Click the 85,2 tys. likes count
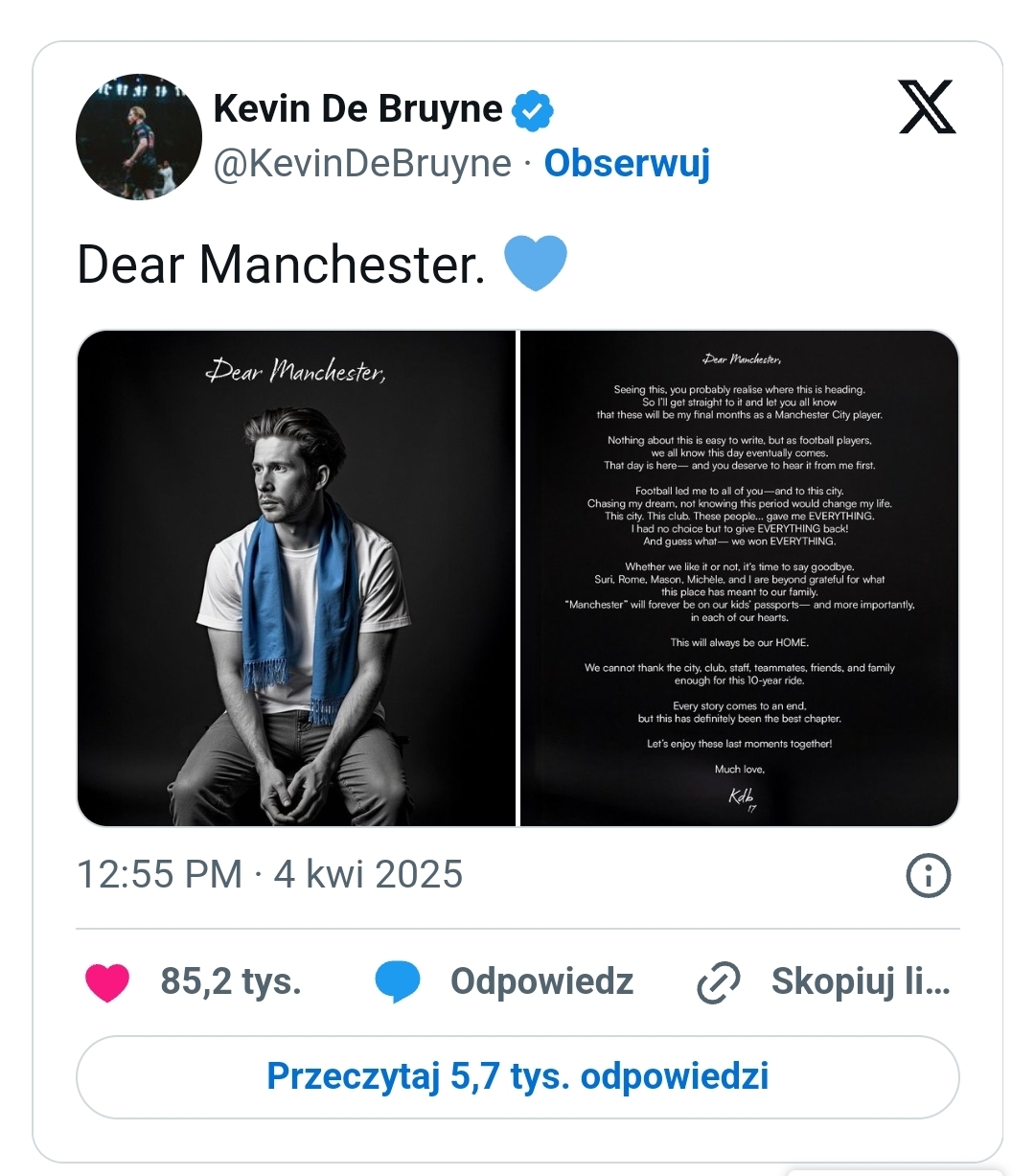The height and width of the screenshot is (1176, 1035). click(231, 981)
